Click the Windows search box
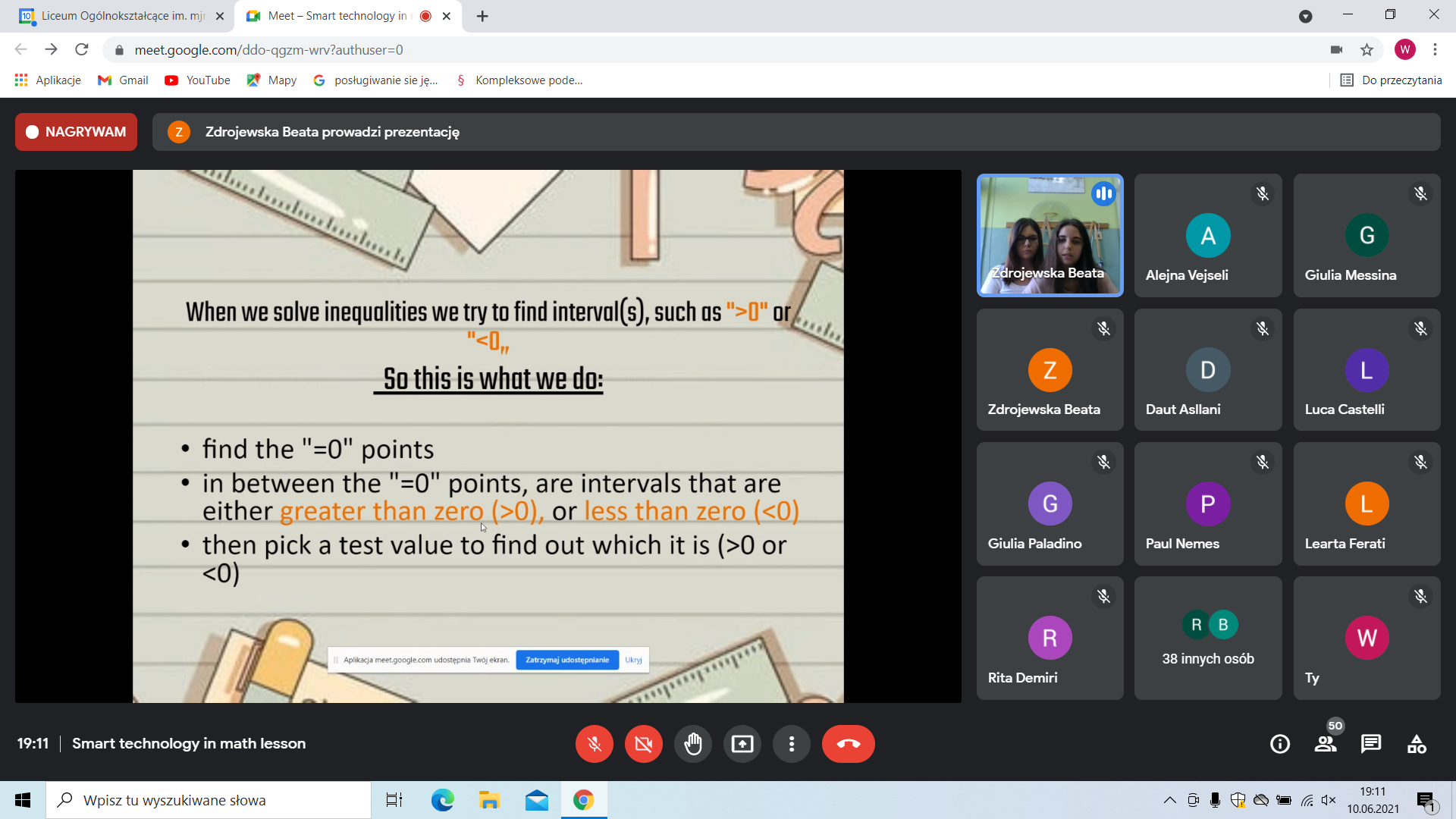Screen dimensions: 1456x819 tap(209, 800)
